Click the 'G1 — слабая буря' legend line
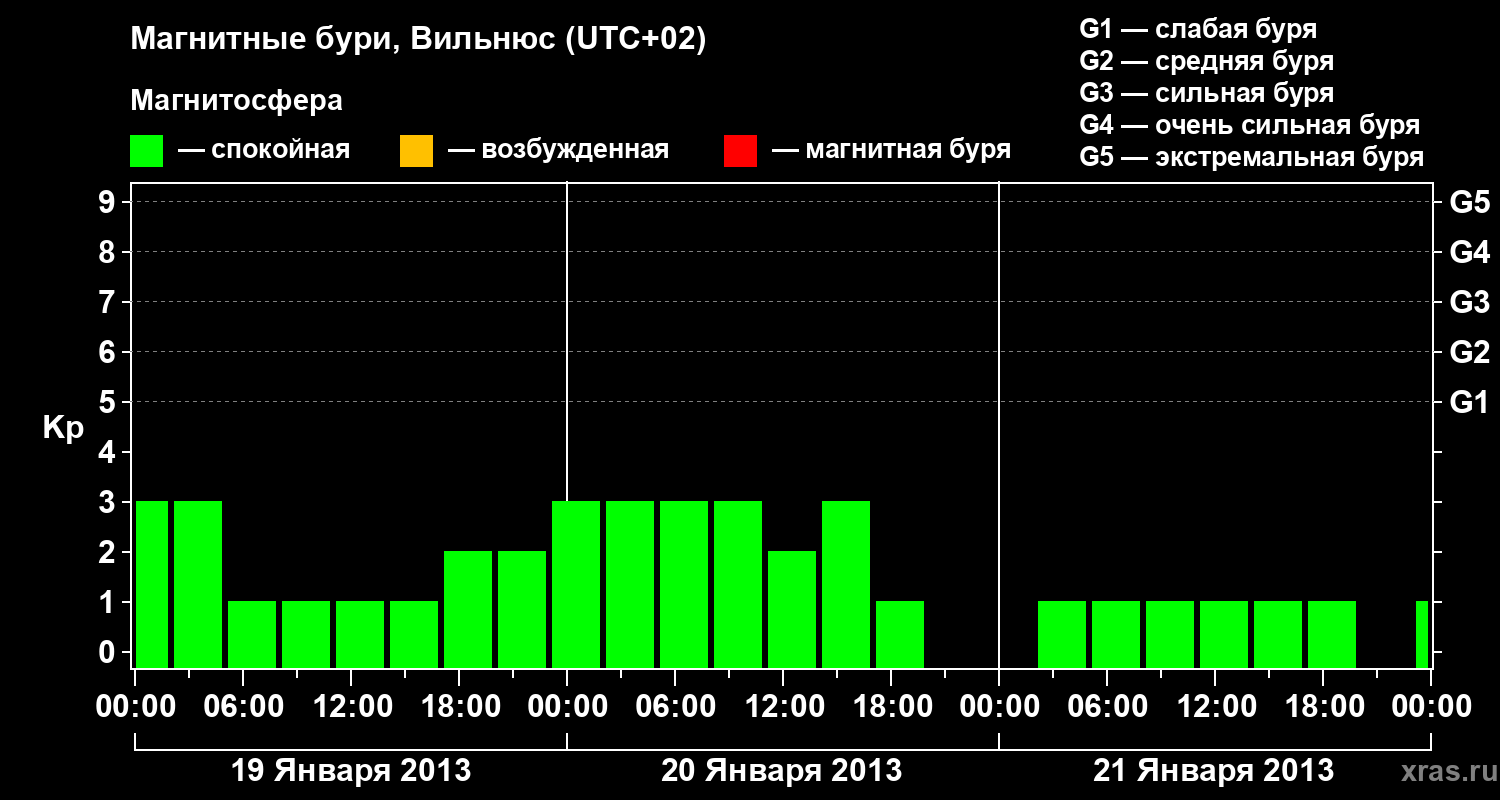Screen dimensions: 1500x800 click(x=1199, y=28)
